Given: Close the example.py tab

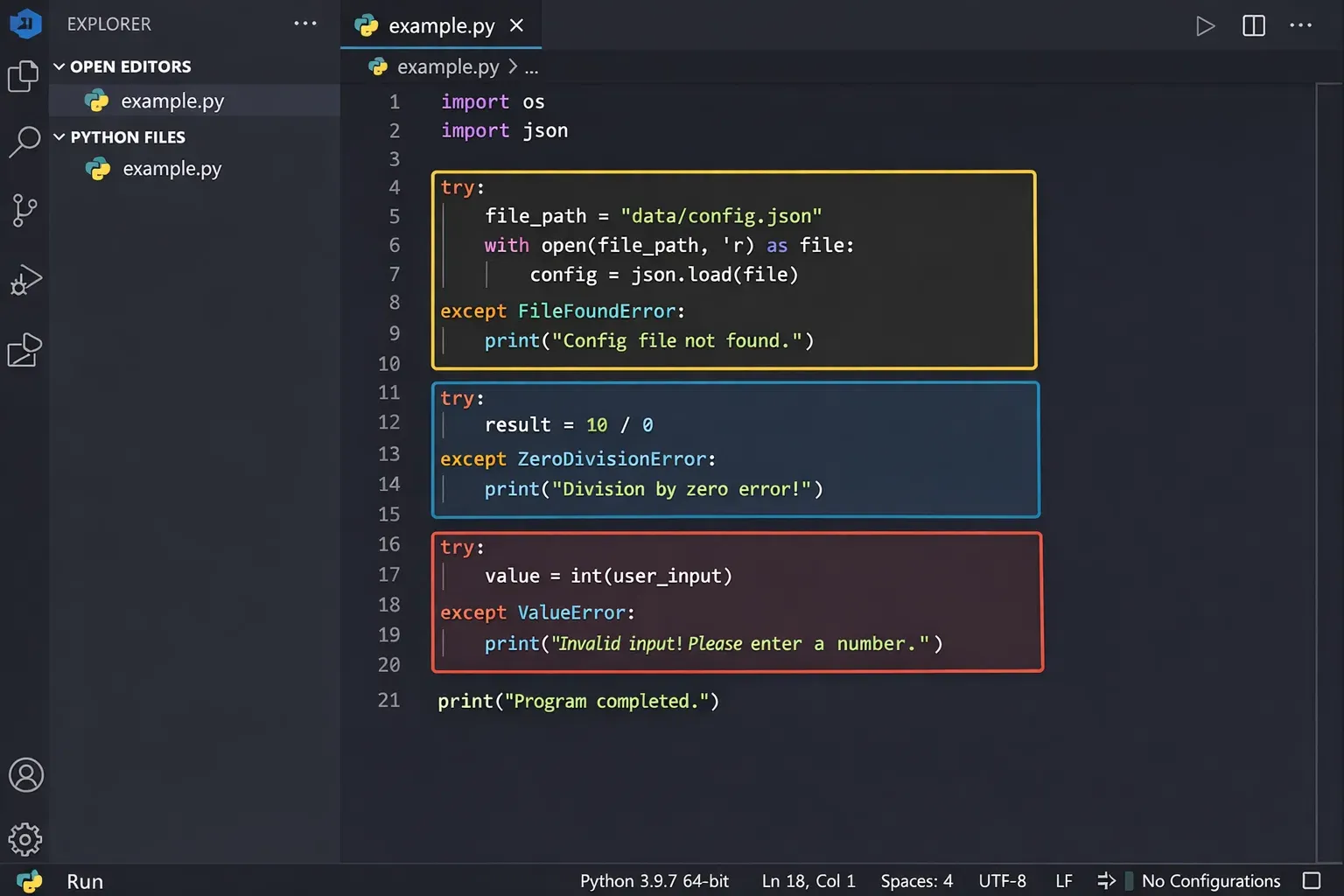Looking at the screenshot, I should (x=516, y=26).
